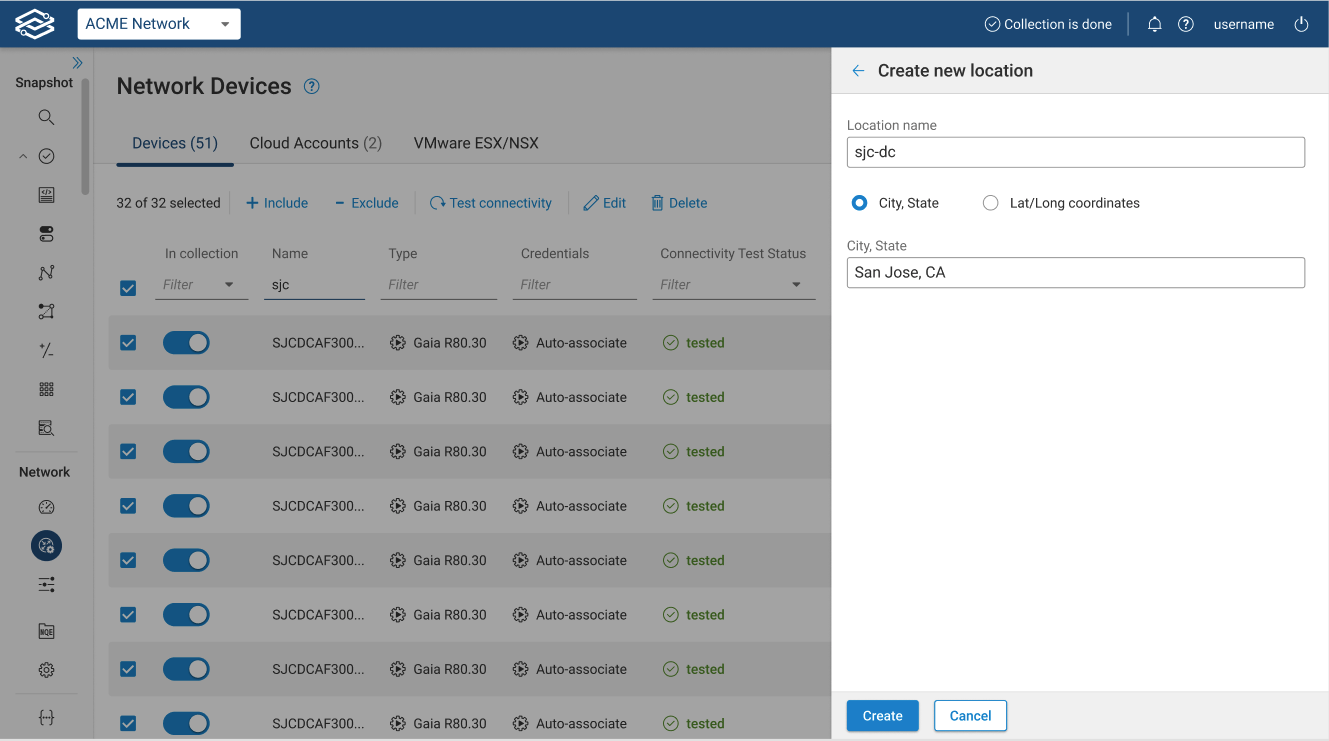The image size is (1329, 741).
Task: Click the back arrow beside Create new location
Action: point(858,71)
